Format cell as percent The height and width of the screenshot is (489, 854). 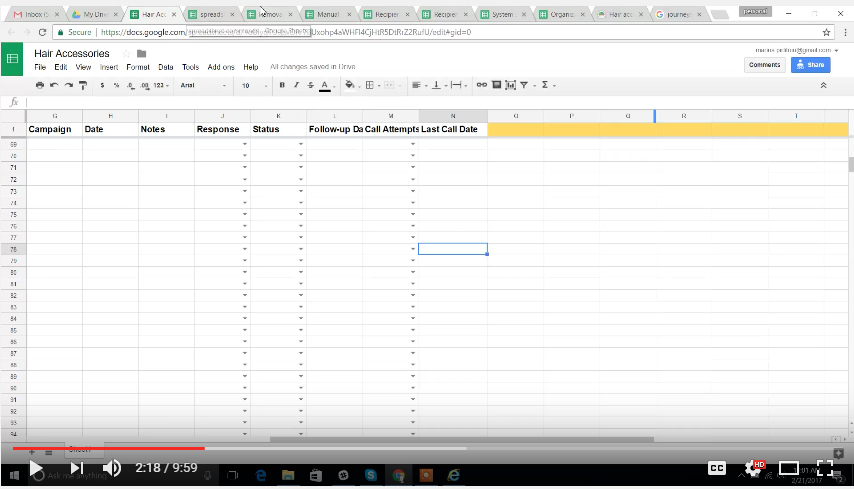116,85
